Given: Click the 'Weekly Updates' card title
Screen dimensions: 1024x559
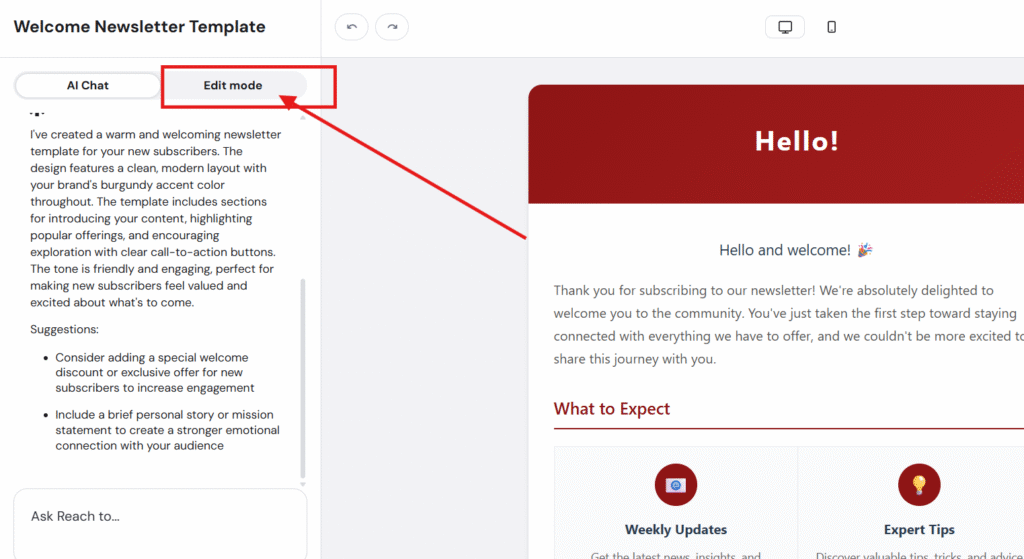Looking at the screenshot, I should tap(676, 530).
